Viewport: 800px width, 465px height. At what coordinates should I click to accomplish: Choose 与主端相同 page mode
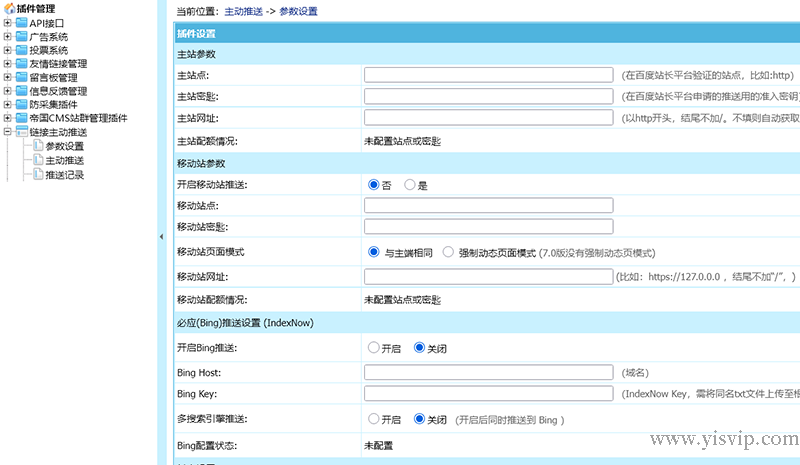click(373, 252)
